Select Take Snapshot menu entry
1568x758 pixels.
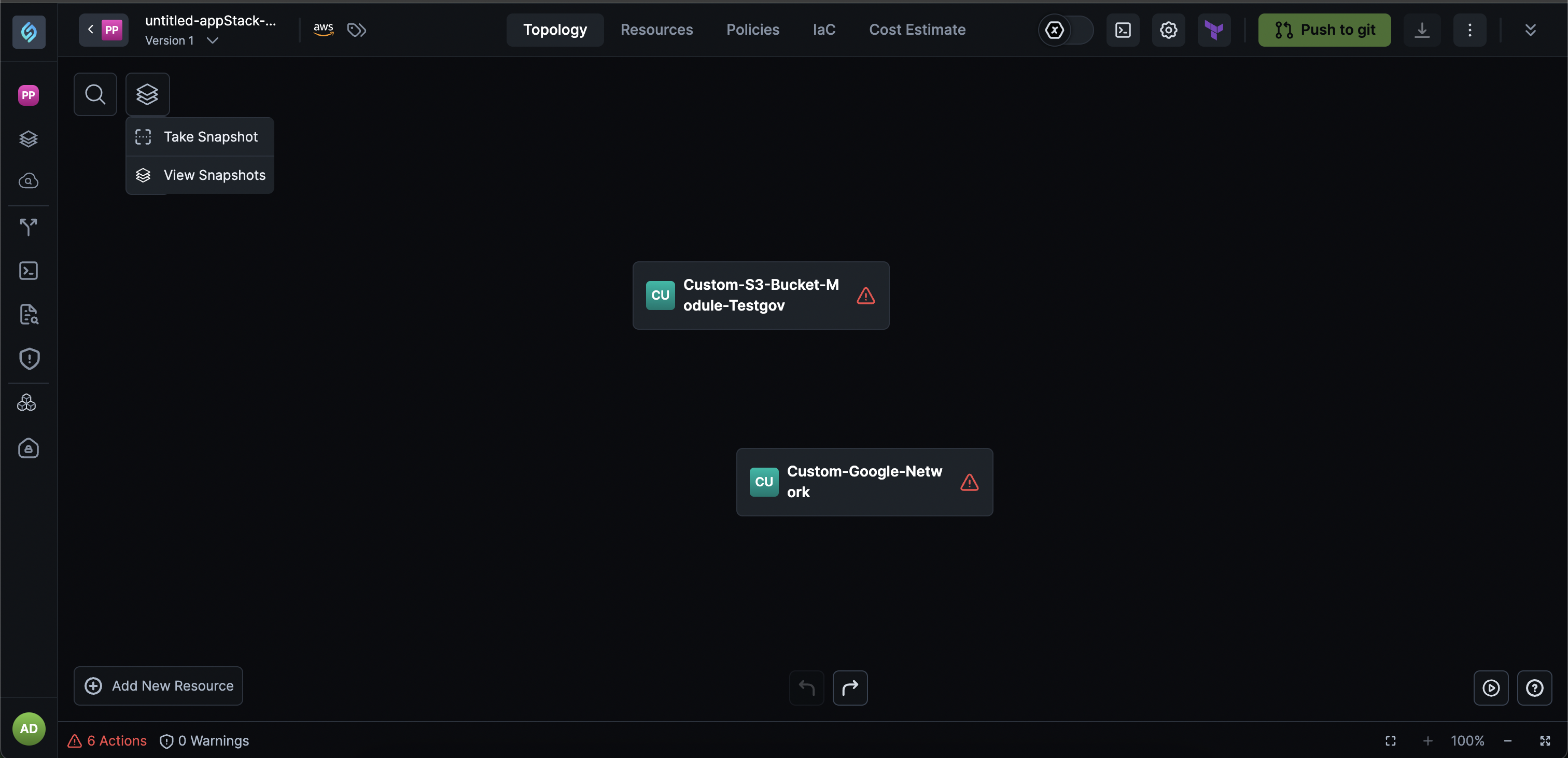click(x=200, y=137)
